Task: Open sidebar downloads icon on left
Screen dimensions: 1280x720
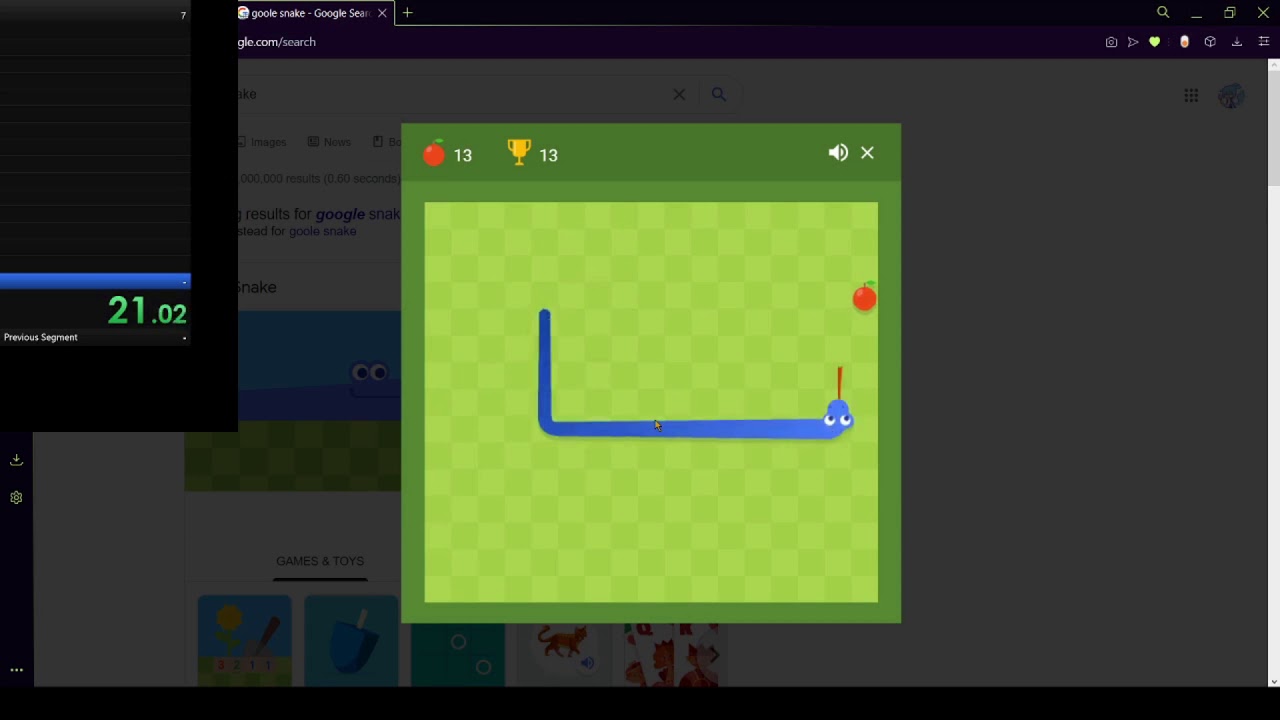Action: (x=16, y=459)
